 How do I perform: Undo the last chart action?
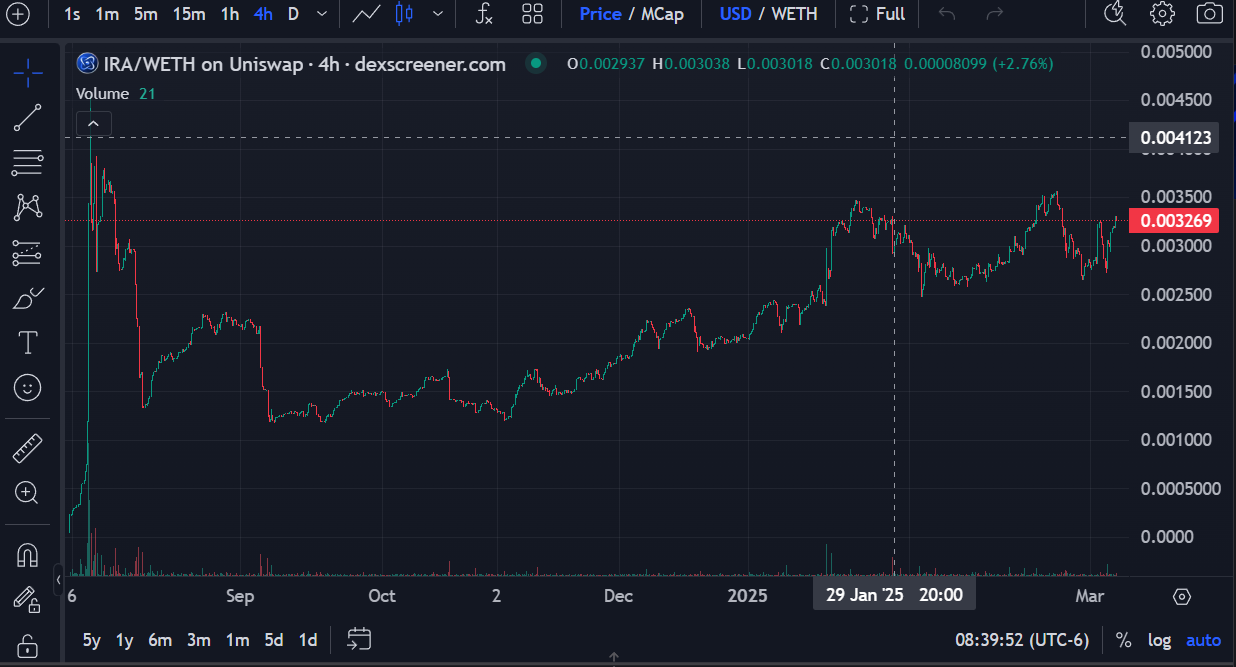click(947, 14)
